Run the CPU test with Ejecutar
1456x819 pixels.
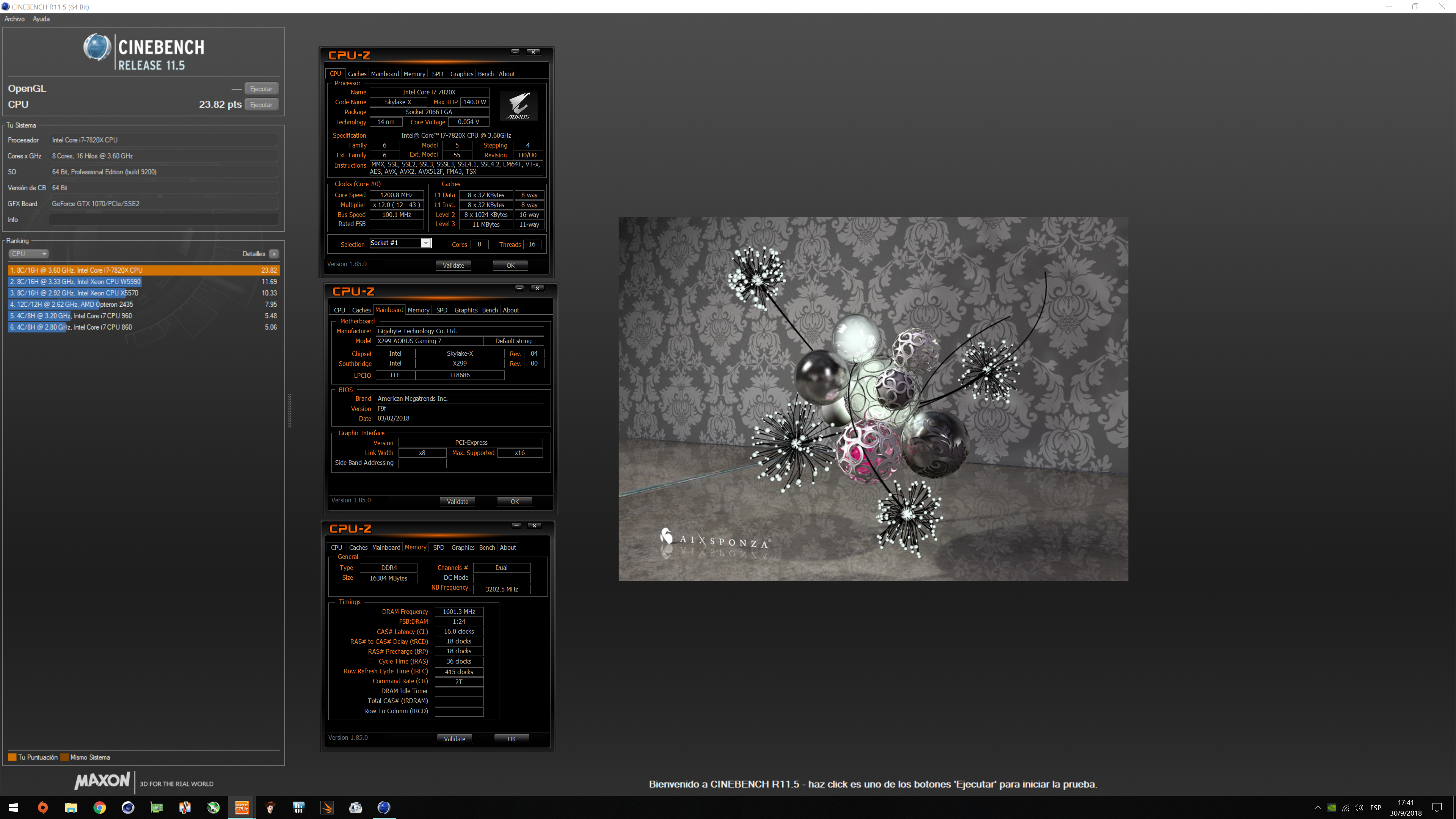[x=261, y=105]
